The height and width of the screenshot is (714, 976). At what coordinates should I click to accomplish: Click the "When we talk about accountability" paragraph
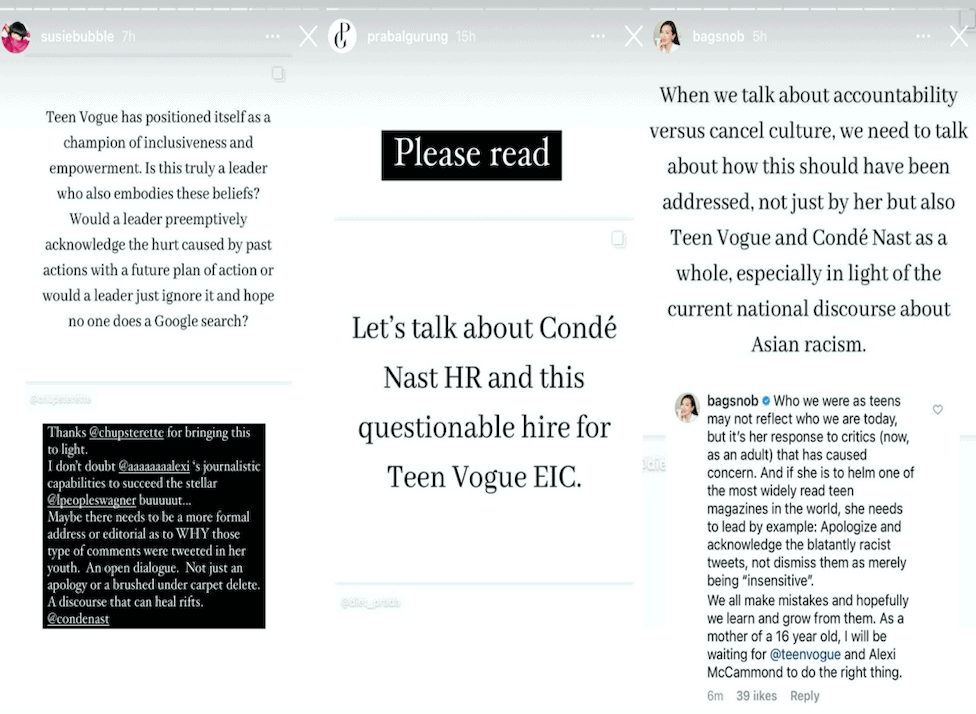click(809, 220)
